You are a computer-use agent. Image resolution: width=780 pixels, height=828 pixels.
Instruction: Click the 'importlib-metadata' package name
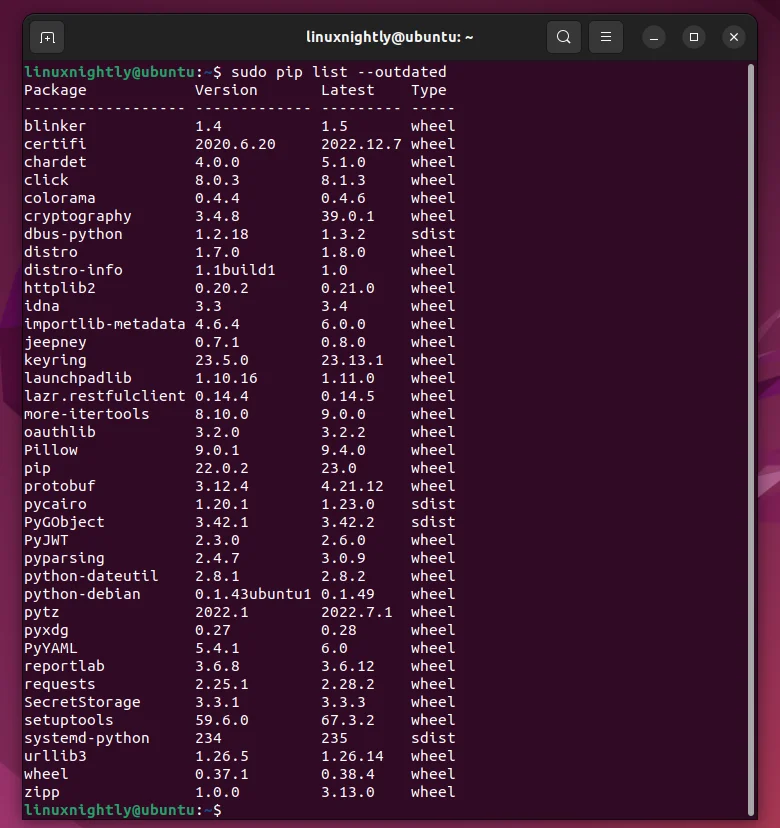pos(105,324)
